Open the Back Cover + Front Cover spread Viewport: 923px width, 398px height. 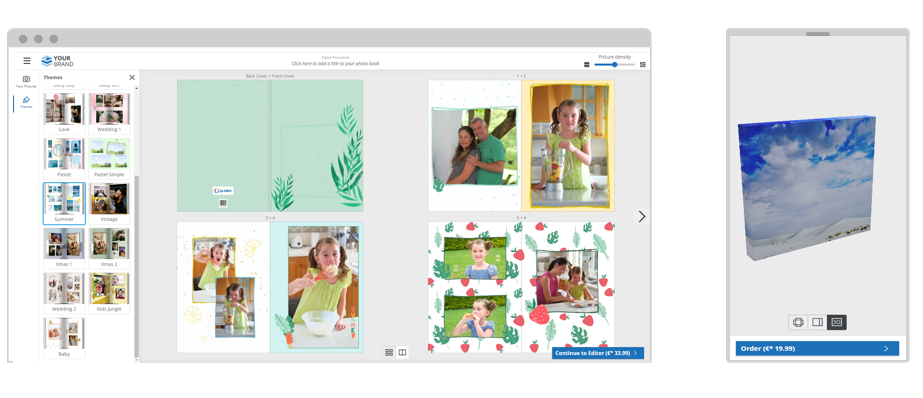[x=270, y=146]
